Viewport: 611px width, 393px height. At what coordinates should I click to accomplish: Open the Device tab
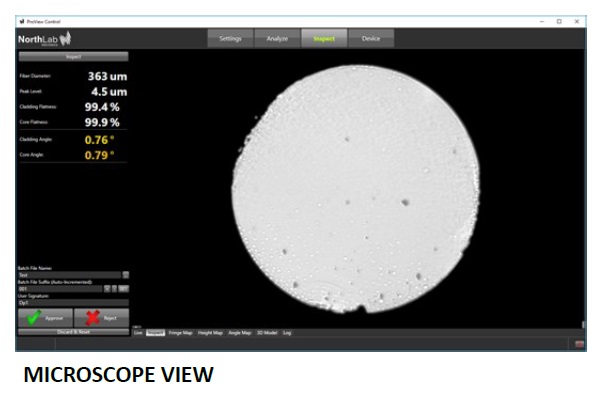click(x=371, y=39)
